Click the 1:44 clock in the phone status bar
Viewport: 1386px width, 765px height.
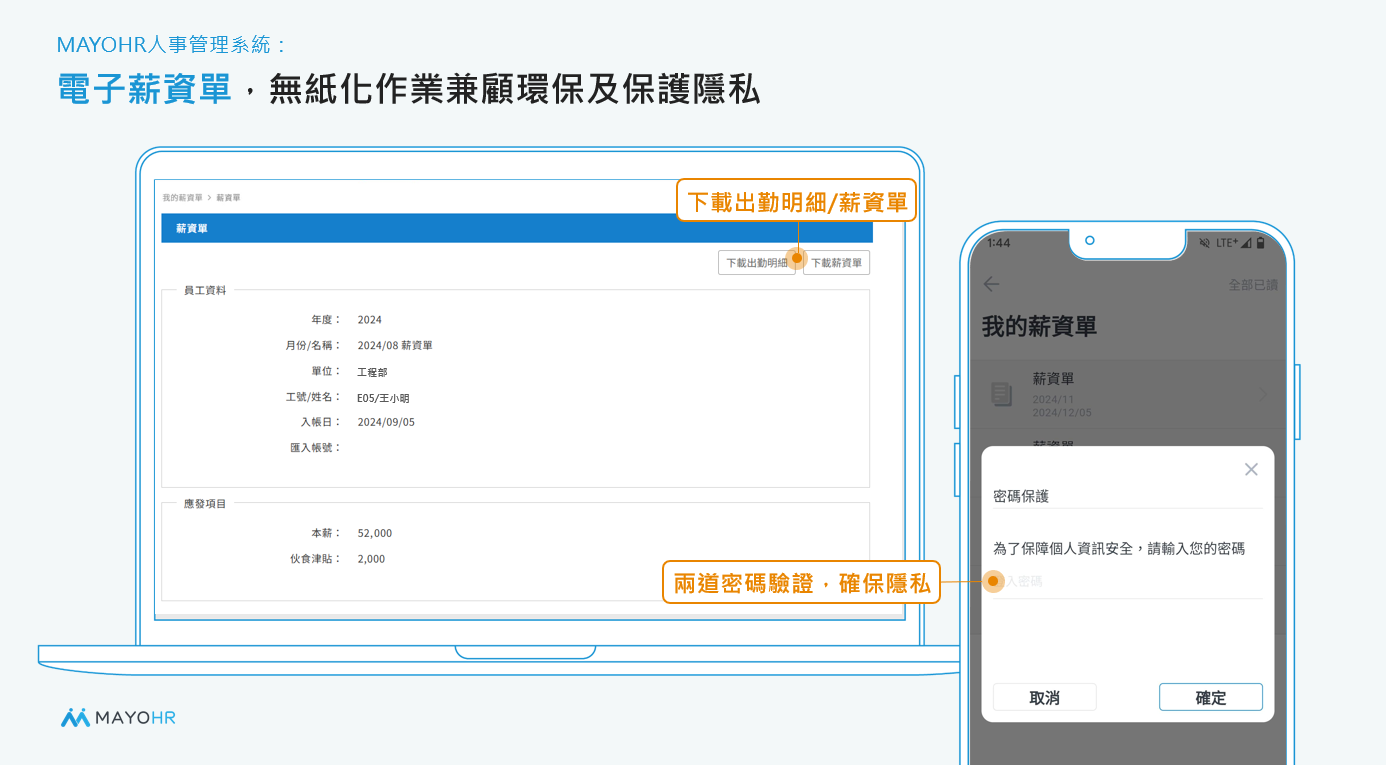998,243
